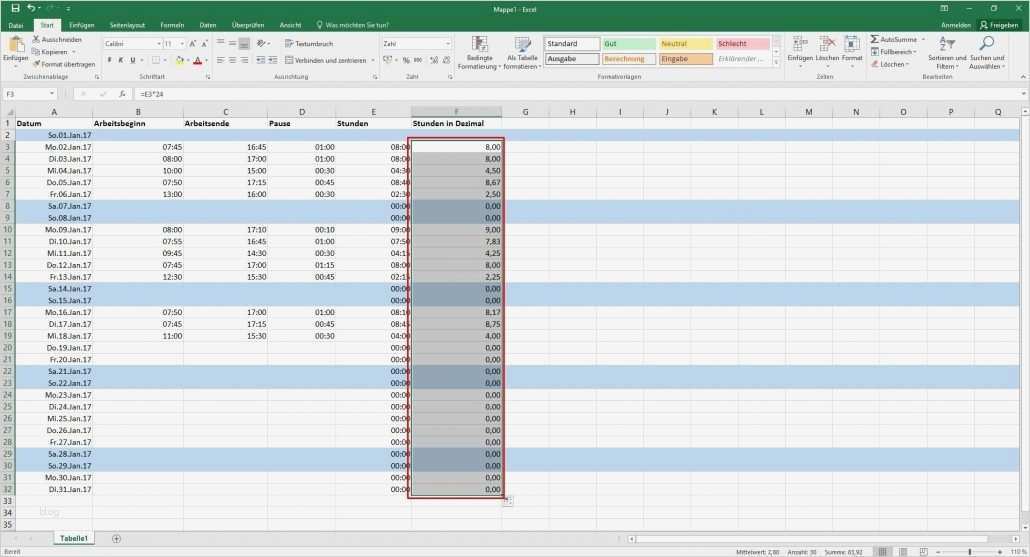
Task: Click the Freigeben share button
Action: tap(999, 25)
